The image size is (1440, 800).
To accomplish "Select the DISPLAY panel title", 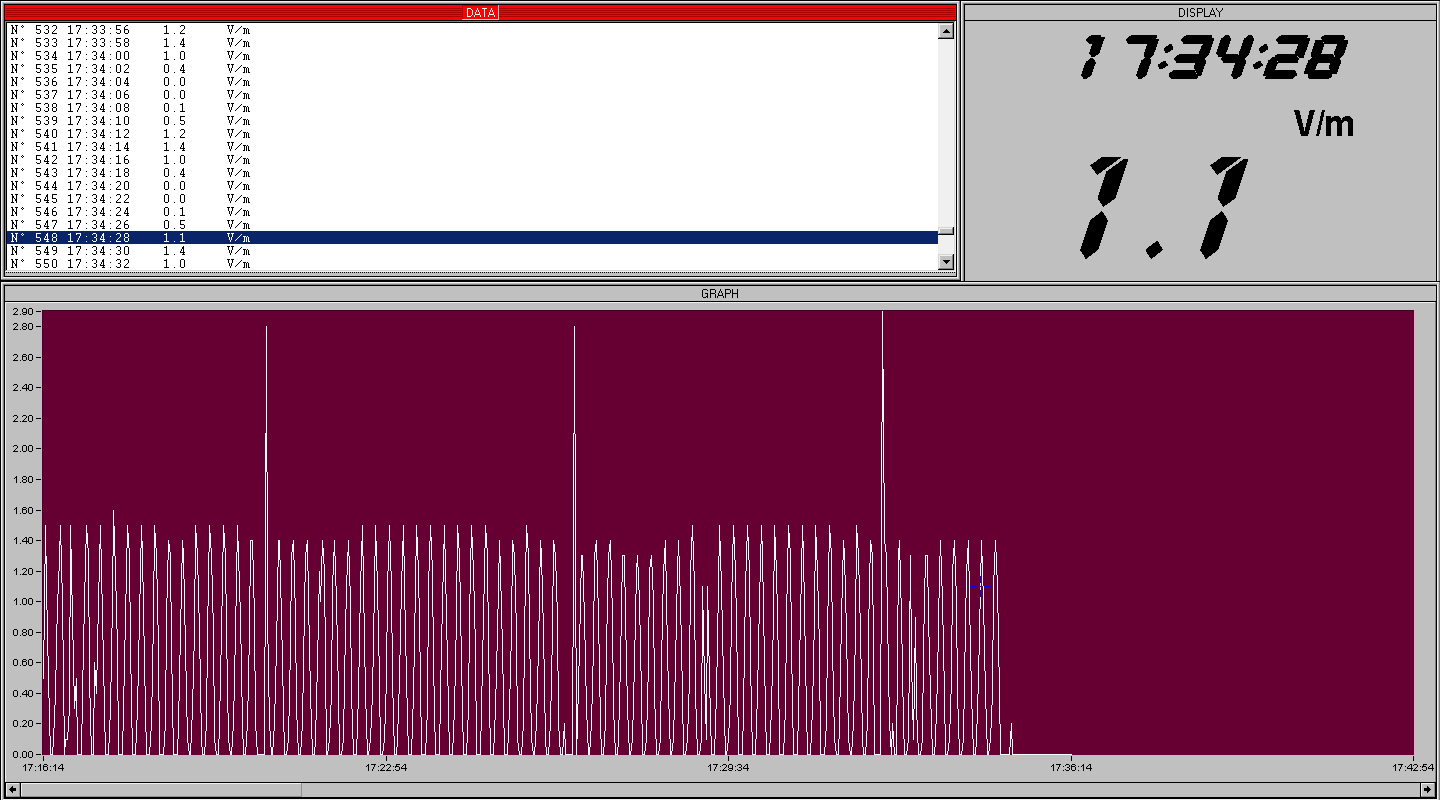I will point(1200,13).
